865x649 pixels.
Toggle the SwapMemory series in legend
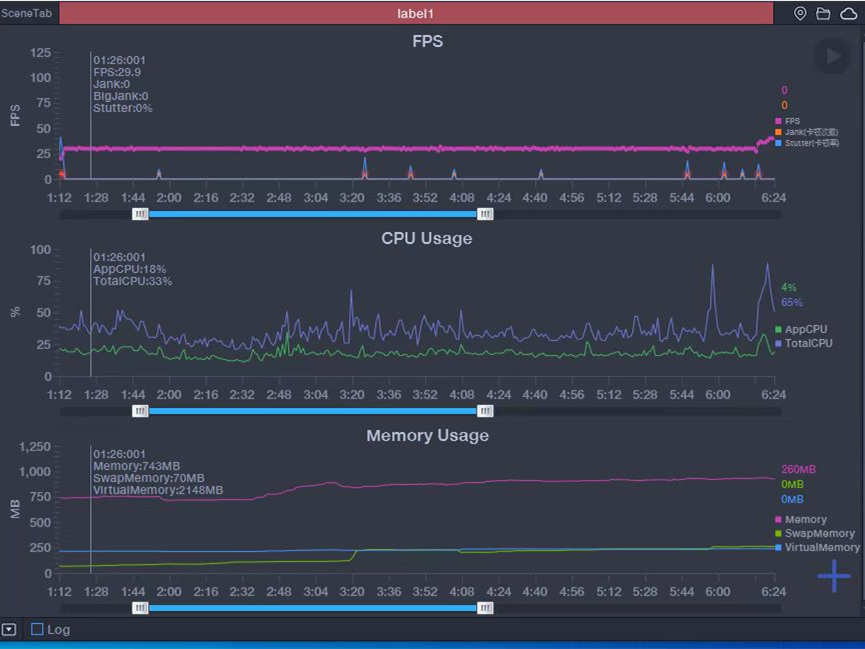(819, 533)
